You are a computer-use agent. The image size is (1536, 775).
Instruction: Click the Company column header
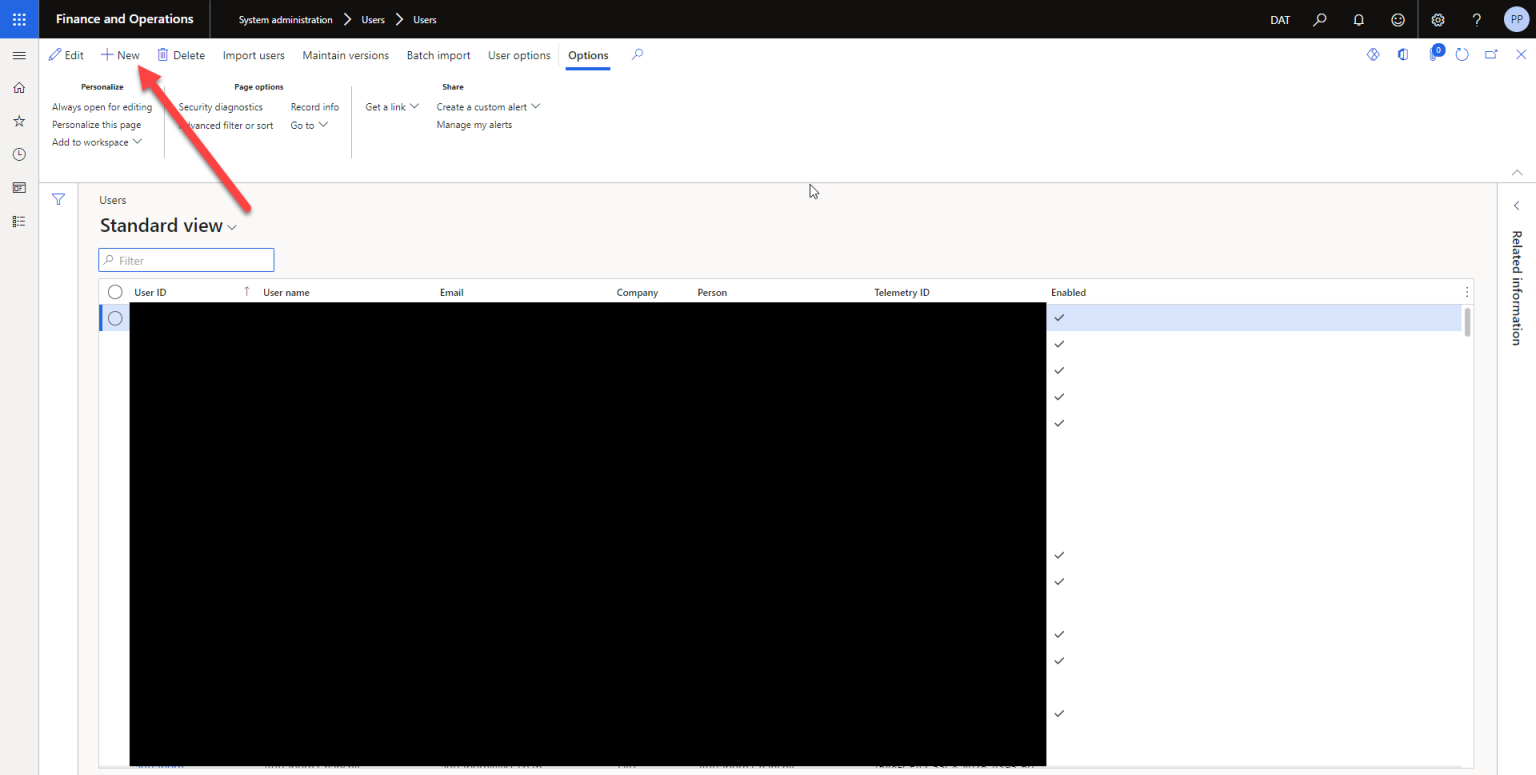[637, 292]
